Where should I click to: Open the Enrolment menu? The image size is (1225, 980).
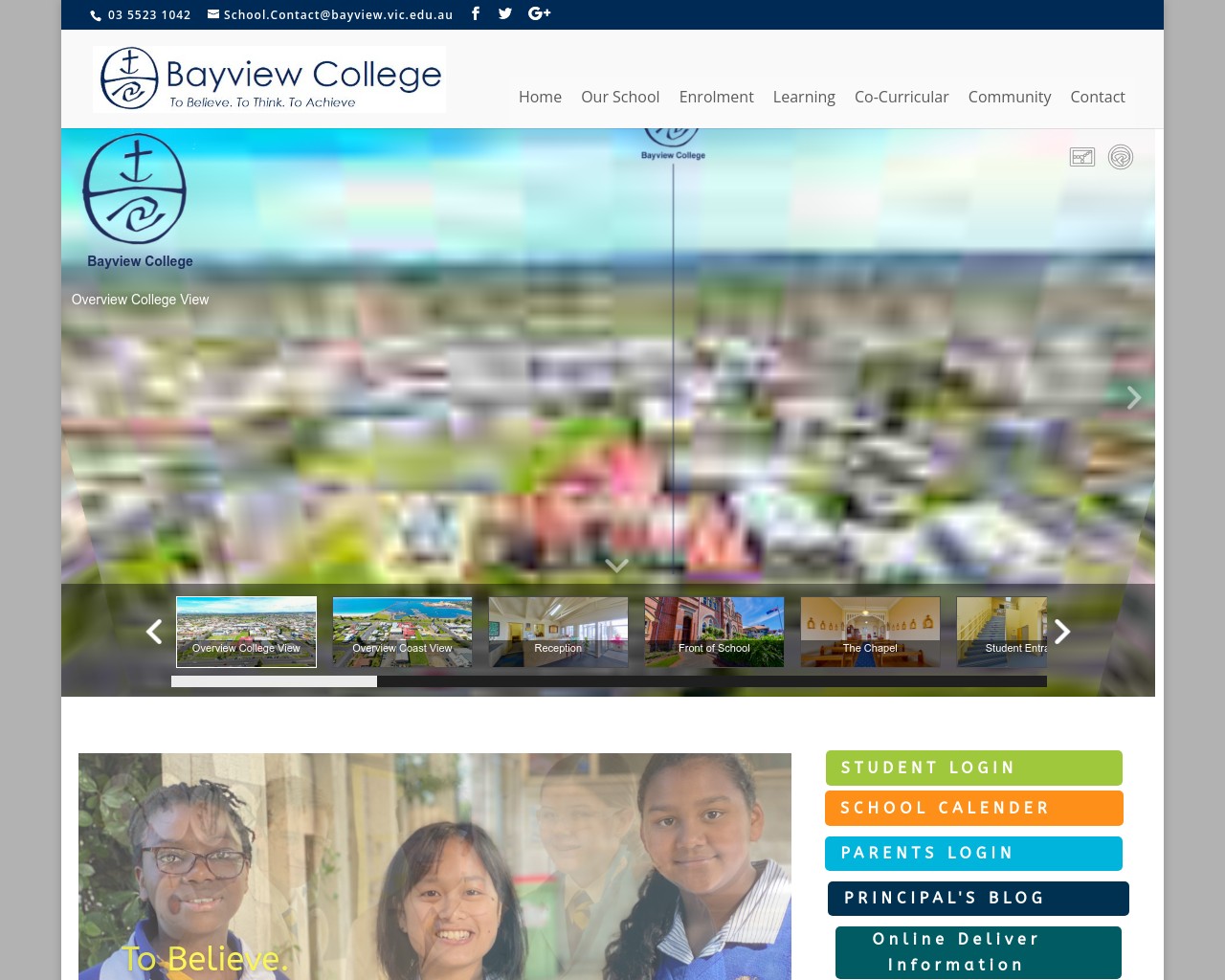pyautogui.click(x=716, y=97)
